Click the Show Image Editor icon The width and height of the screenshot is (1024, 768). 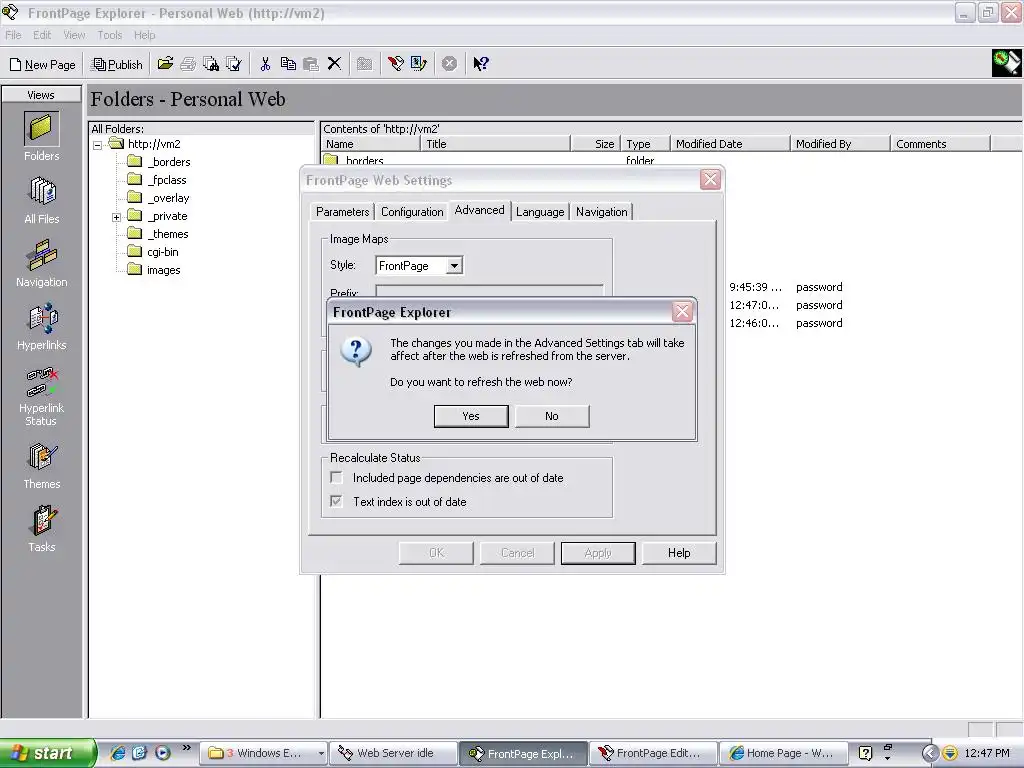419,63
